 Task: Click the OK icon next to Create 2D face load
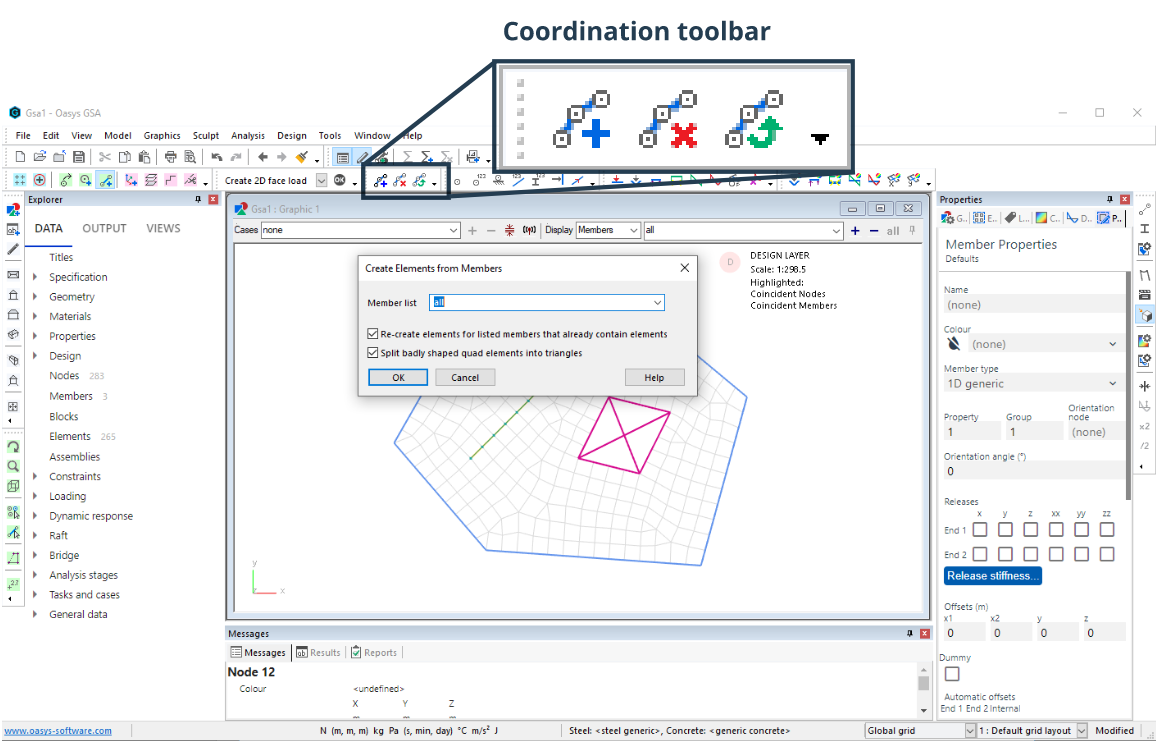click(x=342, y=180)
